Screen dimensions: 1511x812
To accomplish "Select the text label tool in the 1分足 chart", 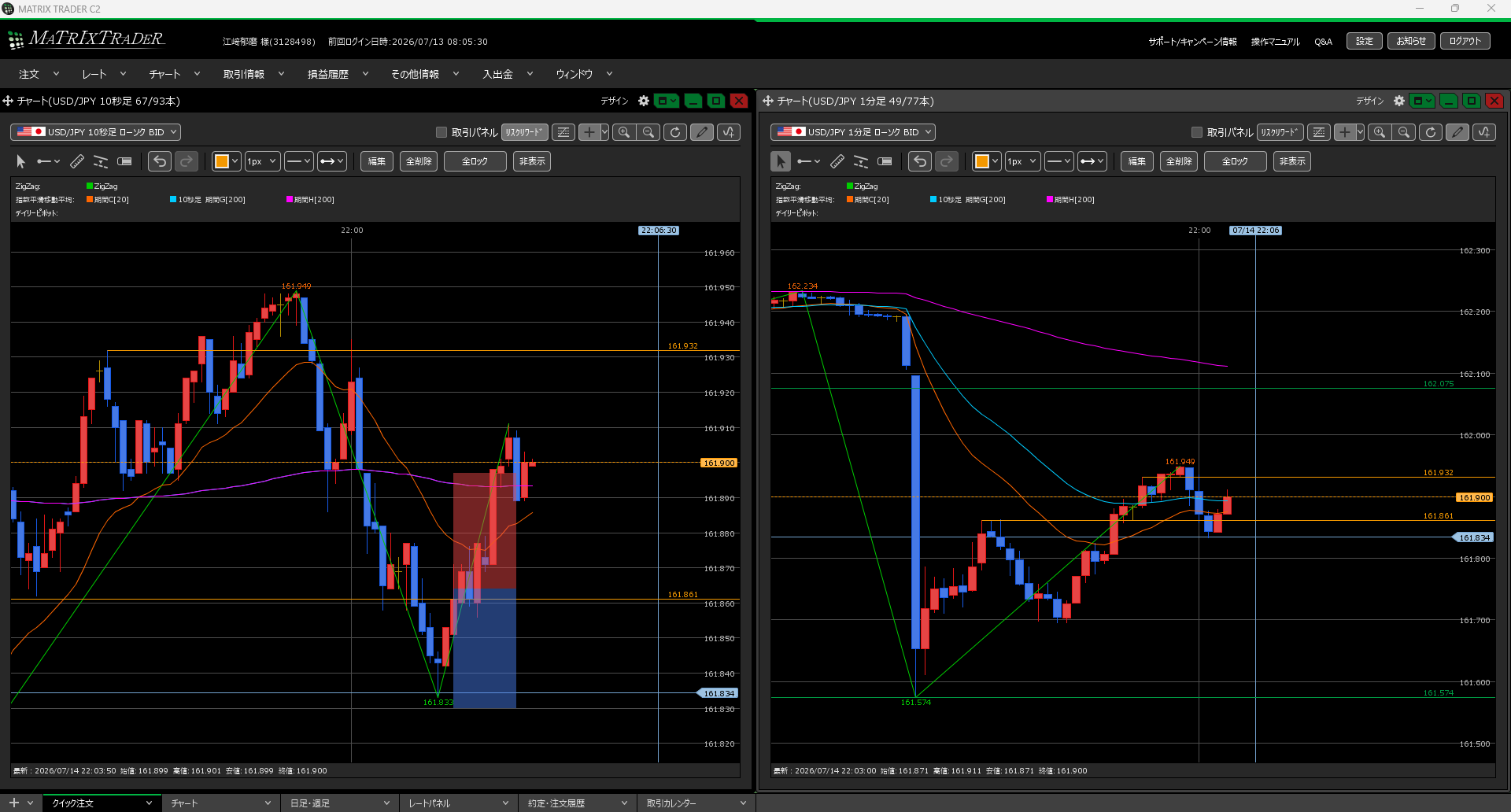I will click(885, 161).
